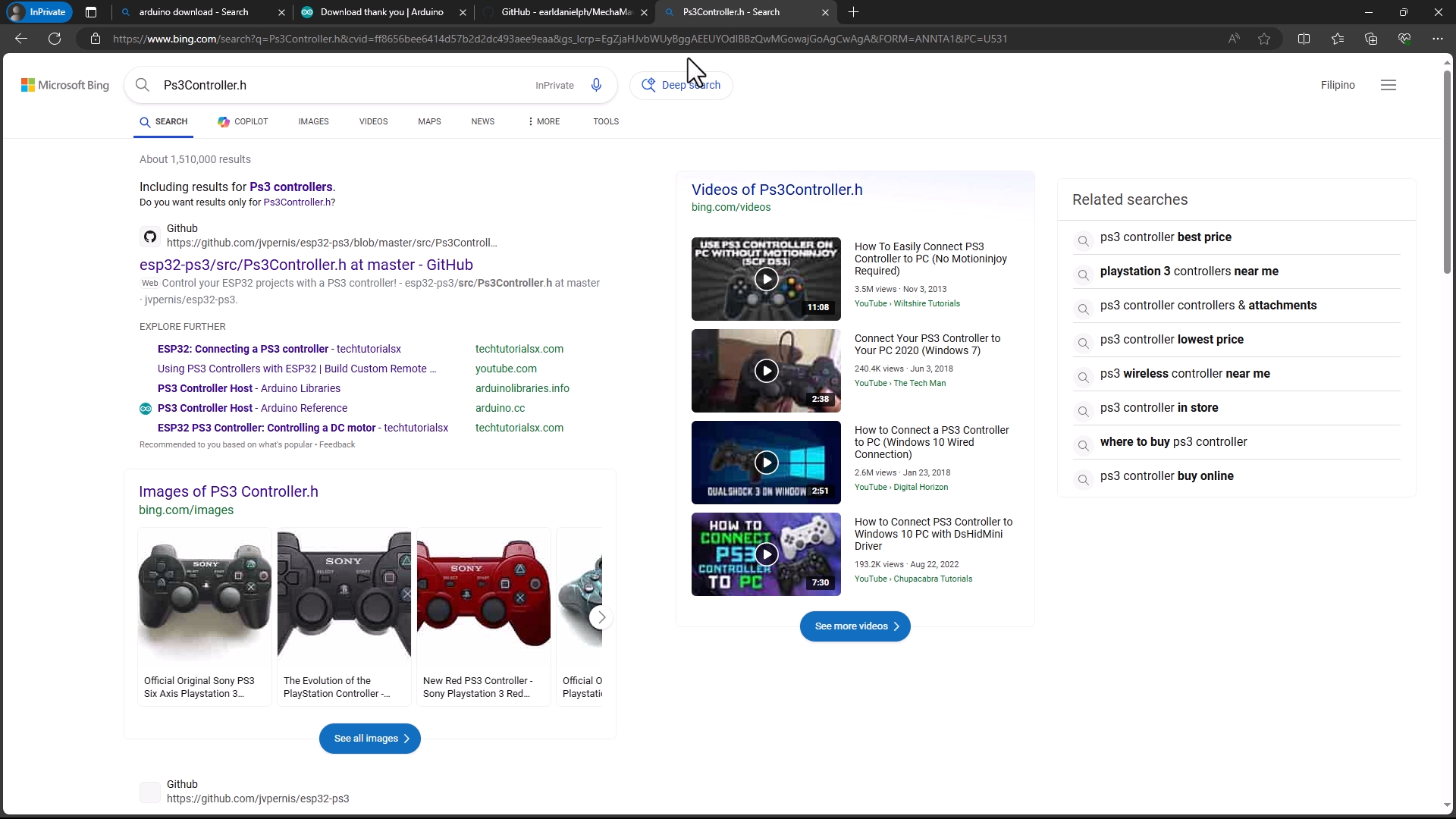Open the tab actions menu icon
This screenshot has height=819, width=1456.
tap(91, 12)
